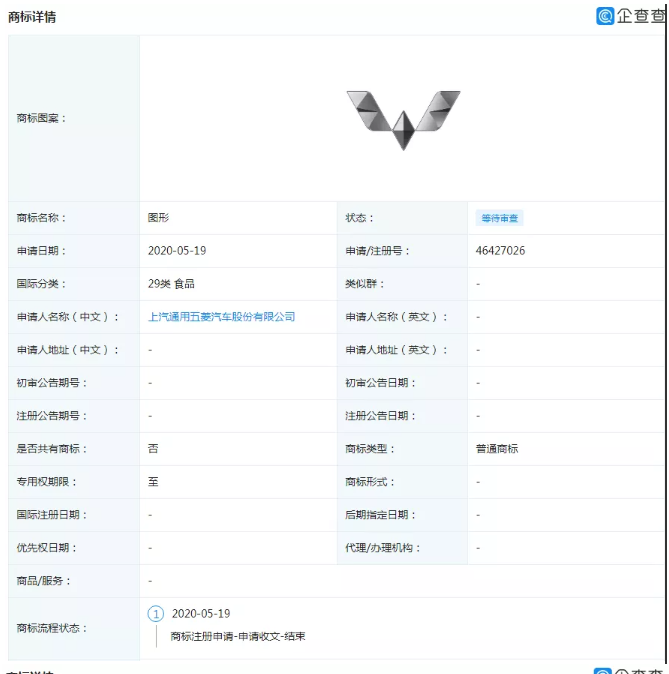Screen dimensions: 669x674
Task: Click the 2020-05-19 date in process status
Action: tap(201, 613)
